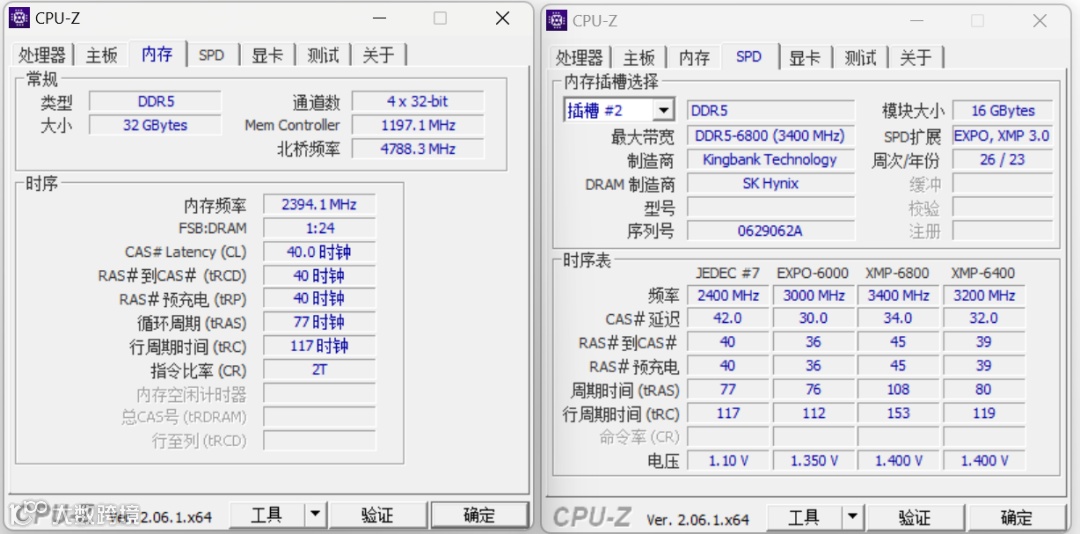The image size is (1080, 534).
Task: Click tRAS value 77 时钟
Action: (x=319, y=322)
